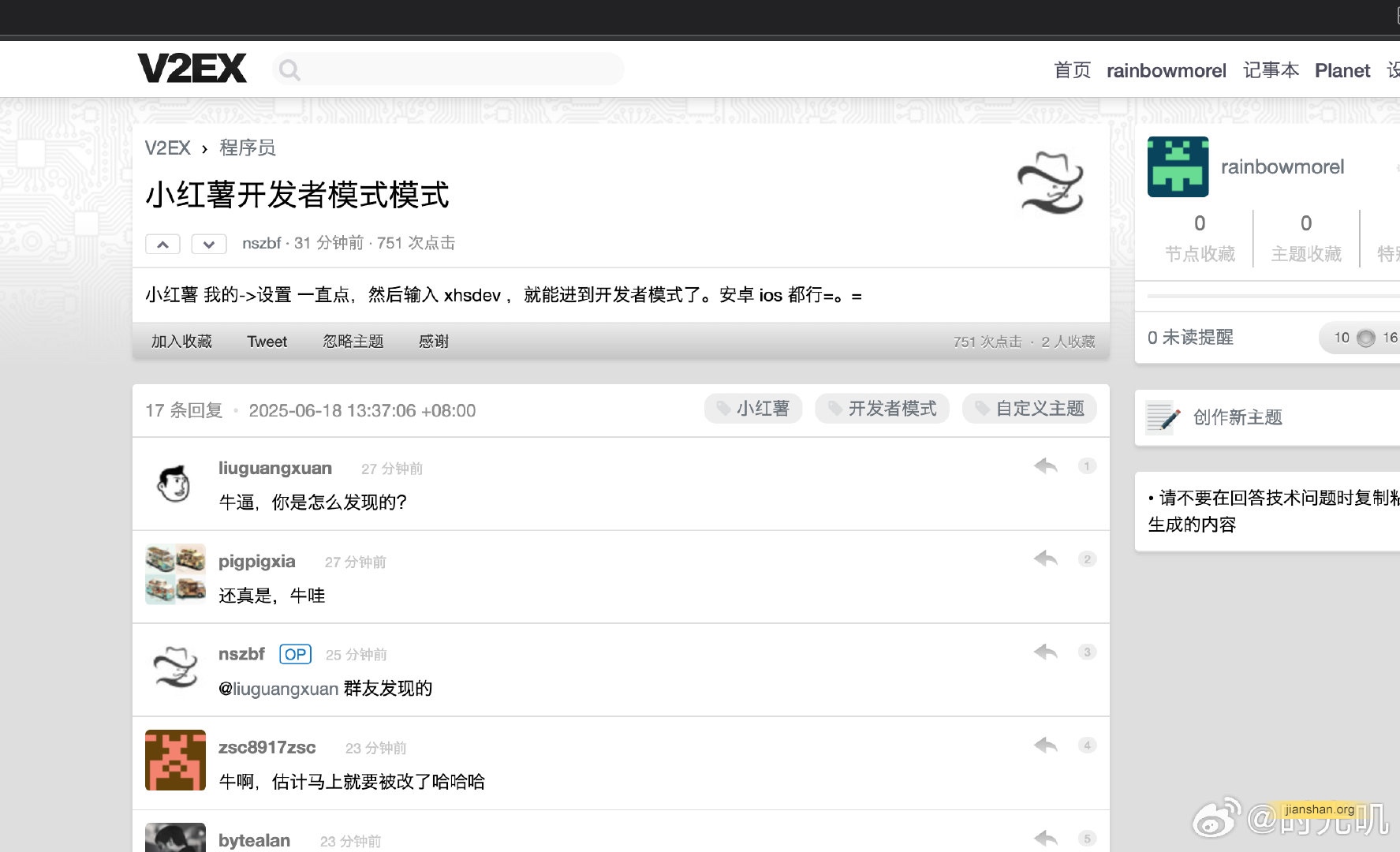Screen dimensions: 1400x852
Task: View 节点收藏 count in sidebar
Action: click(x=1200, y=237)
